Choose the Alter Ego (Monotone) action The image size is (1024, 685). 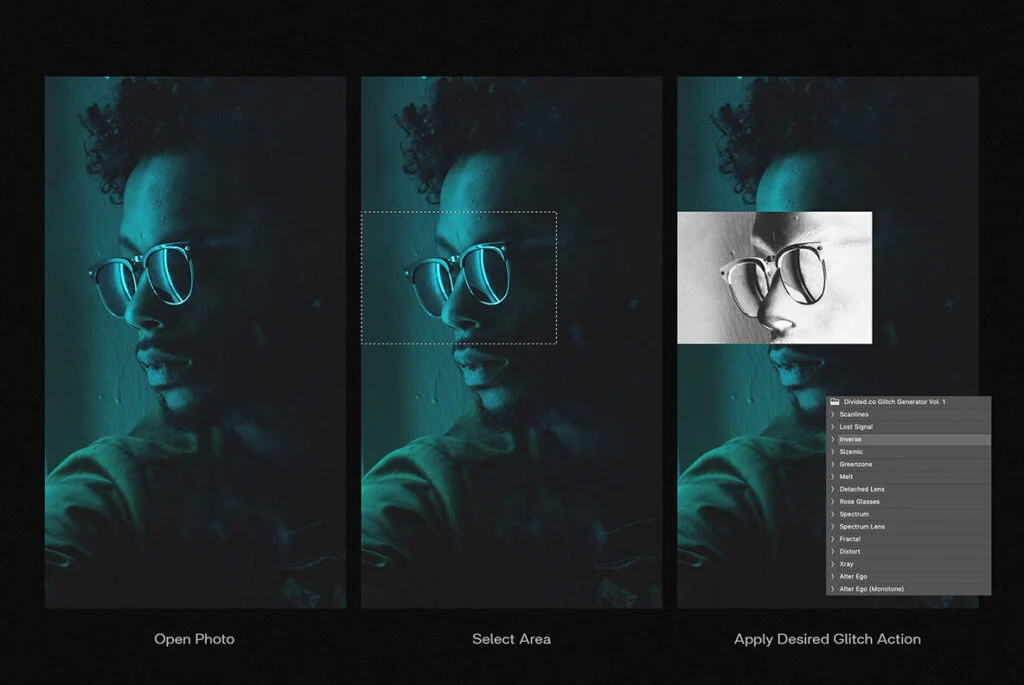point(871,589)
